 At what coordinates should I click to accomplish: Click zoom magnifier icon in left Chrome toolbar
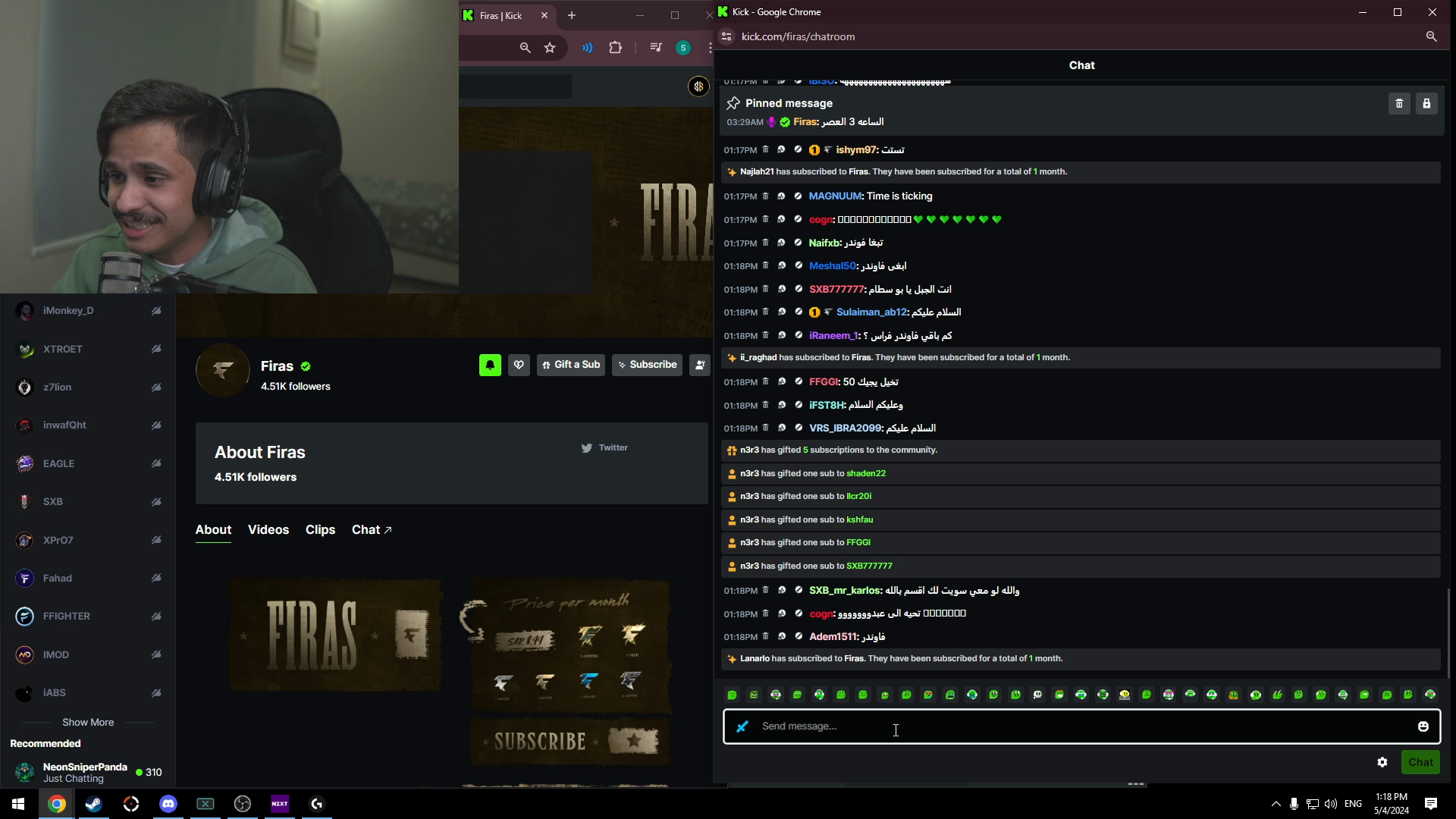(x=525, y=48)
